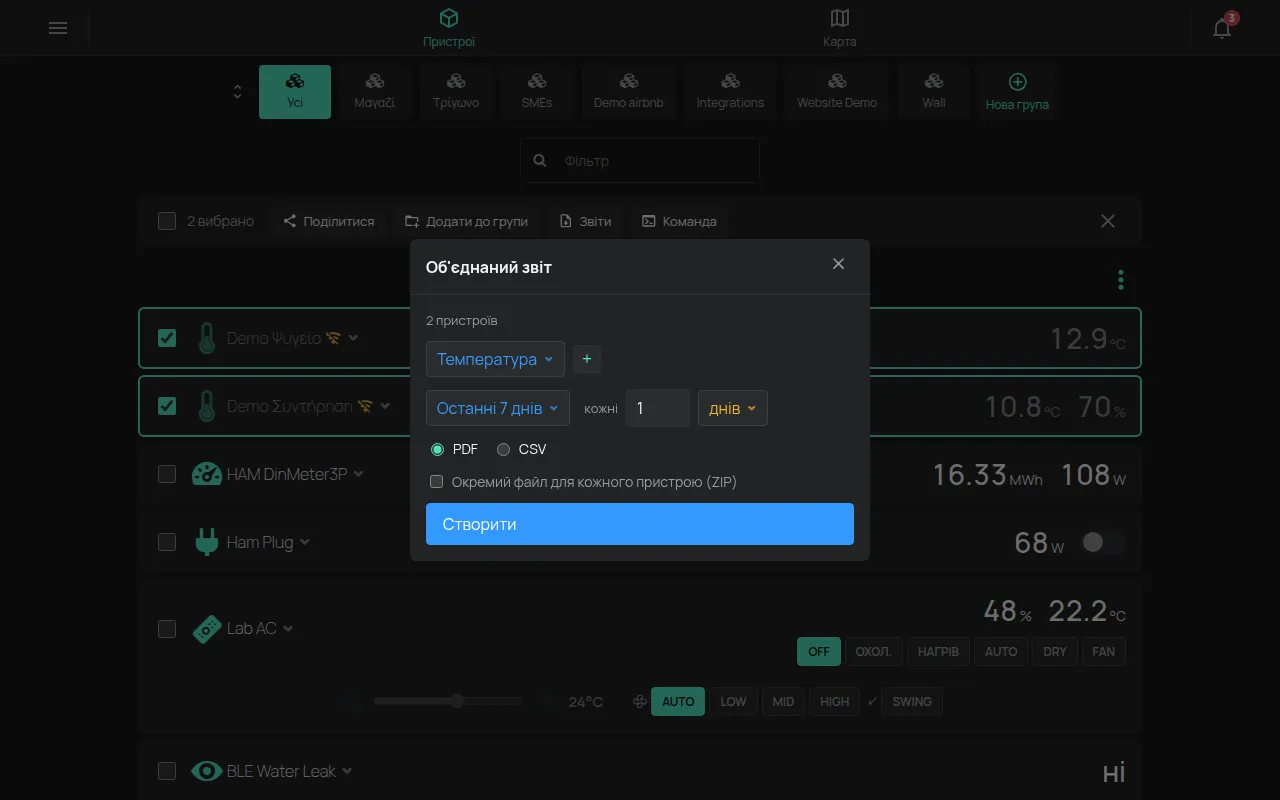
Task: Click the BLE Water Leak eye icon
Action: click(x=206, y=771)
